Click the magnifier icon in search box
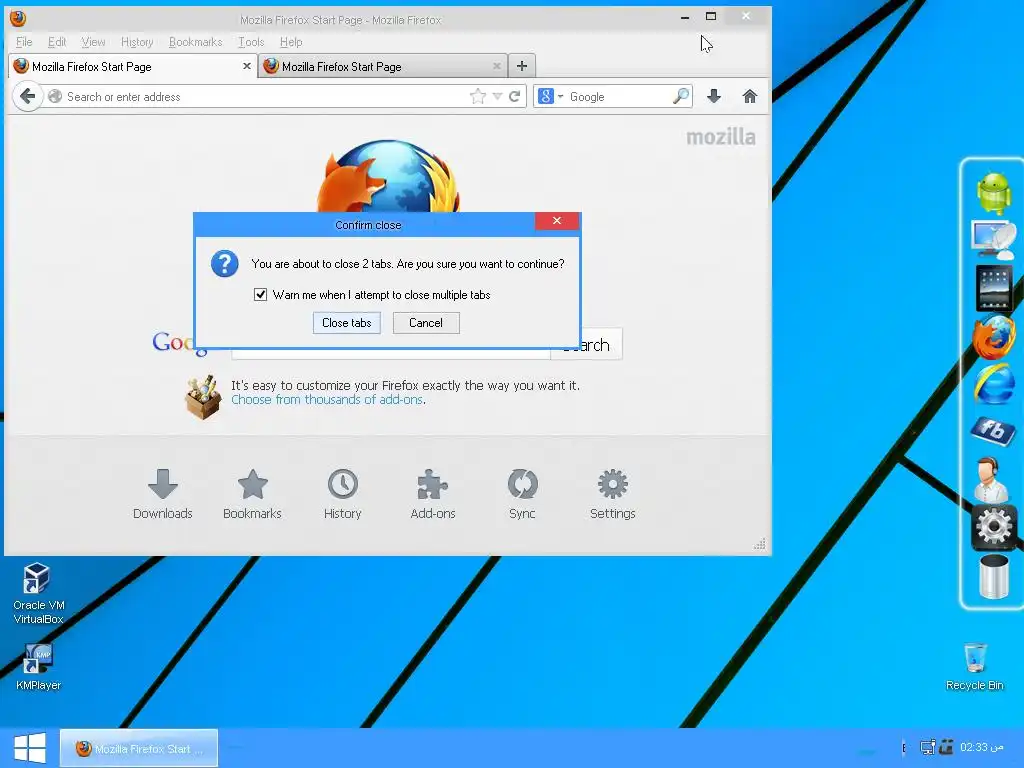 pyautogui.click(x=680, y=97)
